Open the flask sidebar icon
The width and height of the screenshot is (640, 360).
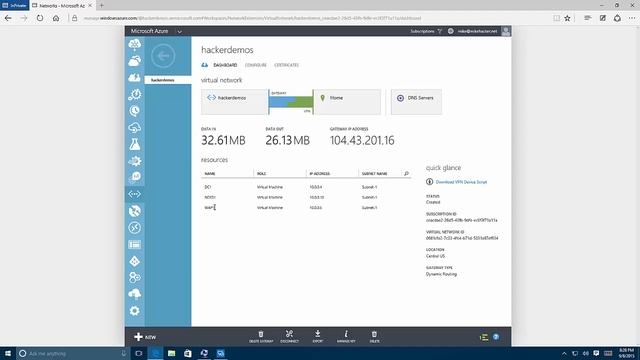point(135,144)
